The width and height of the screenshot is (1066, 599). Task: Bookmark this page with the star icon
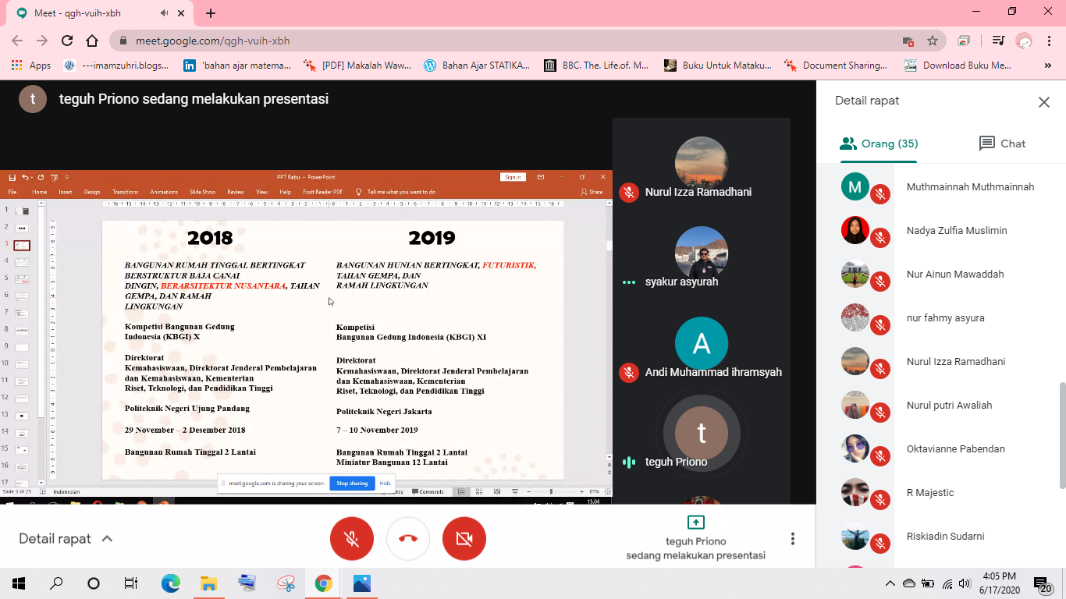pos(932,41)
